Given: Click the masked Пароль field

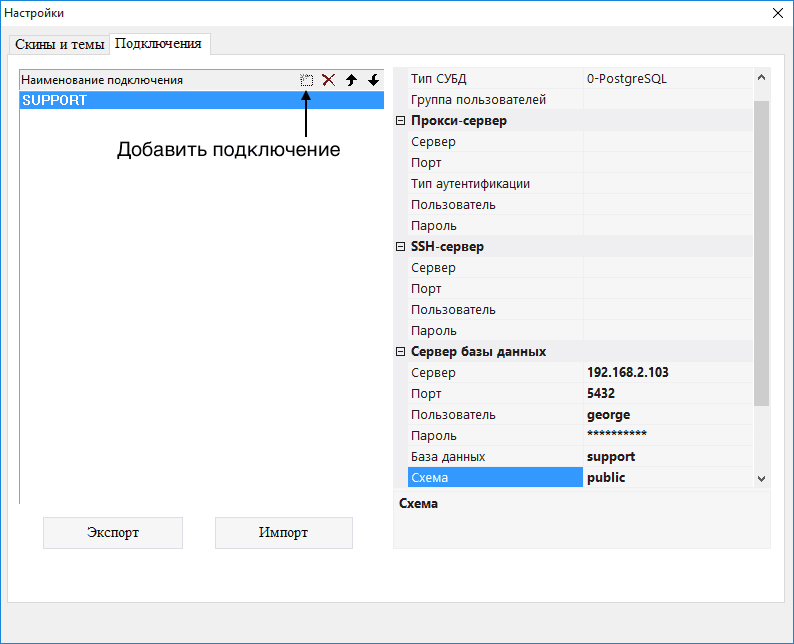Looking at the screenshot, I should pos(667,435).
